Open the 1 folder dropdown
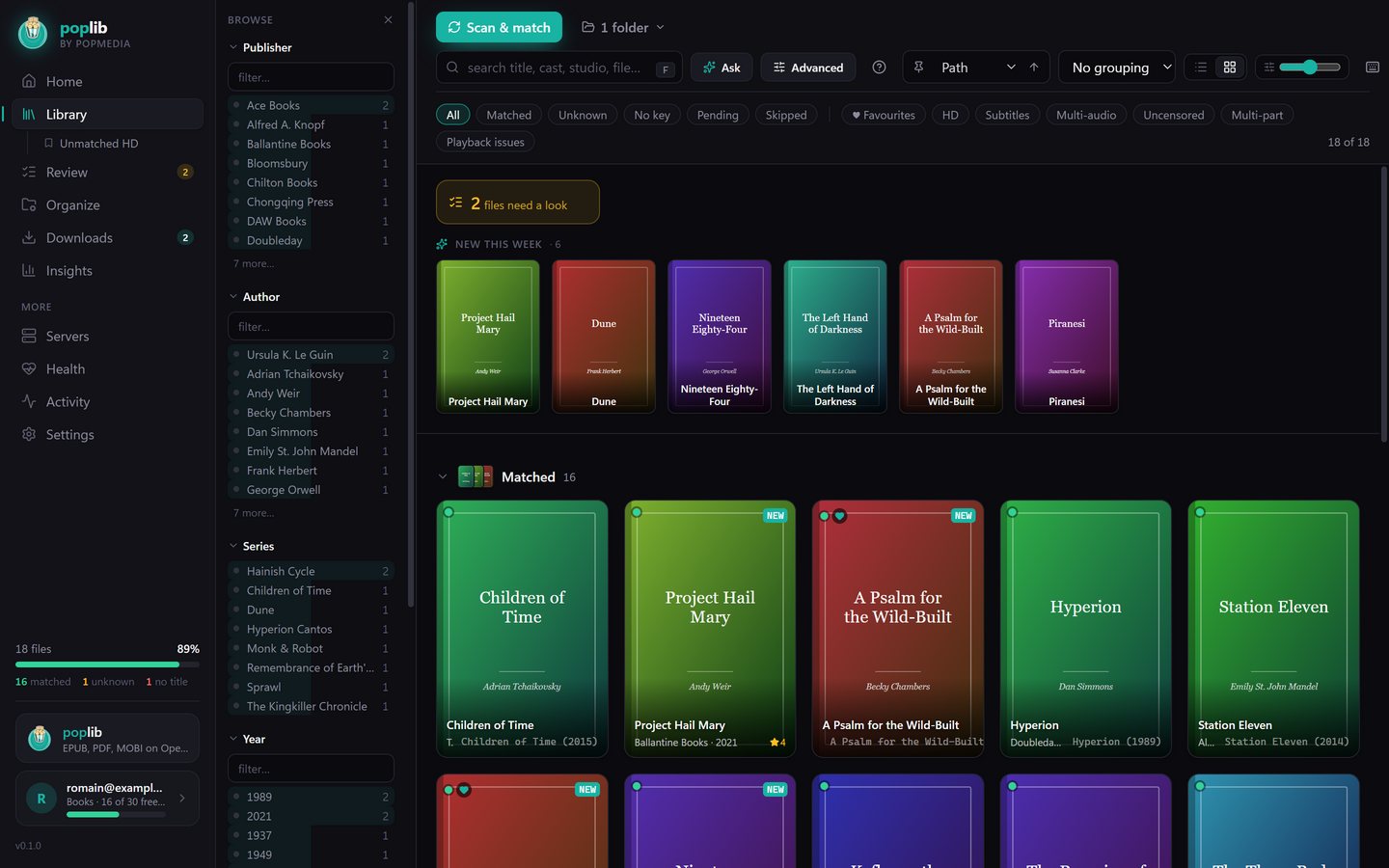 click(x=623, y=27)
